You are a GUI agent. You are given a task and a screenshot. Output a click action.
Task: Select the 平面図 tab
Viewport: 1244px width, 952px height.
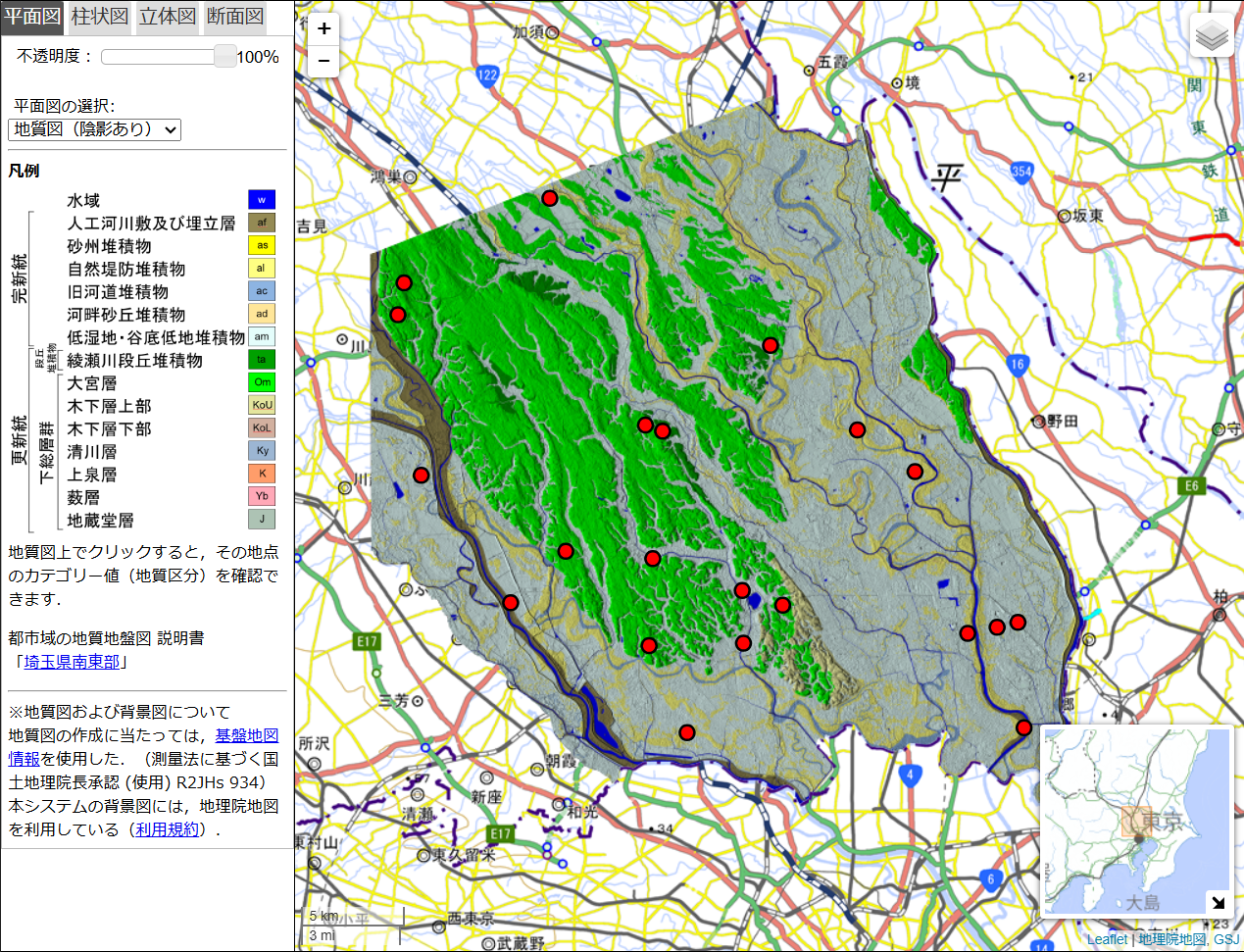click(32, 17)
